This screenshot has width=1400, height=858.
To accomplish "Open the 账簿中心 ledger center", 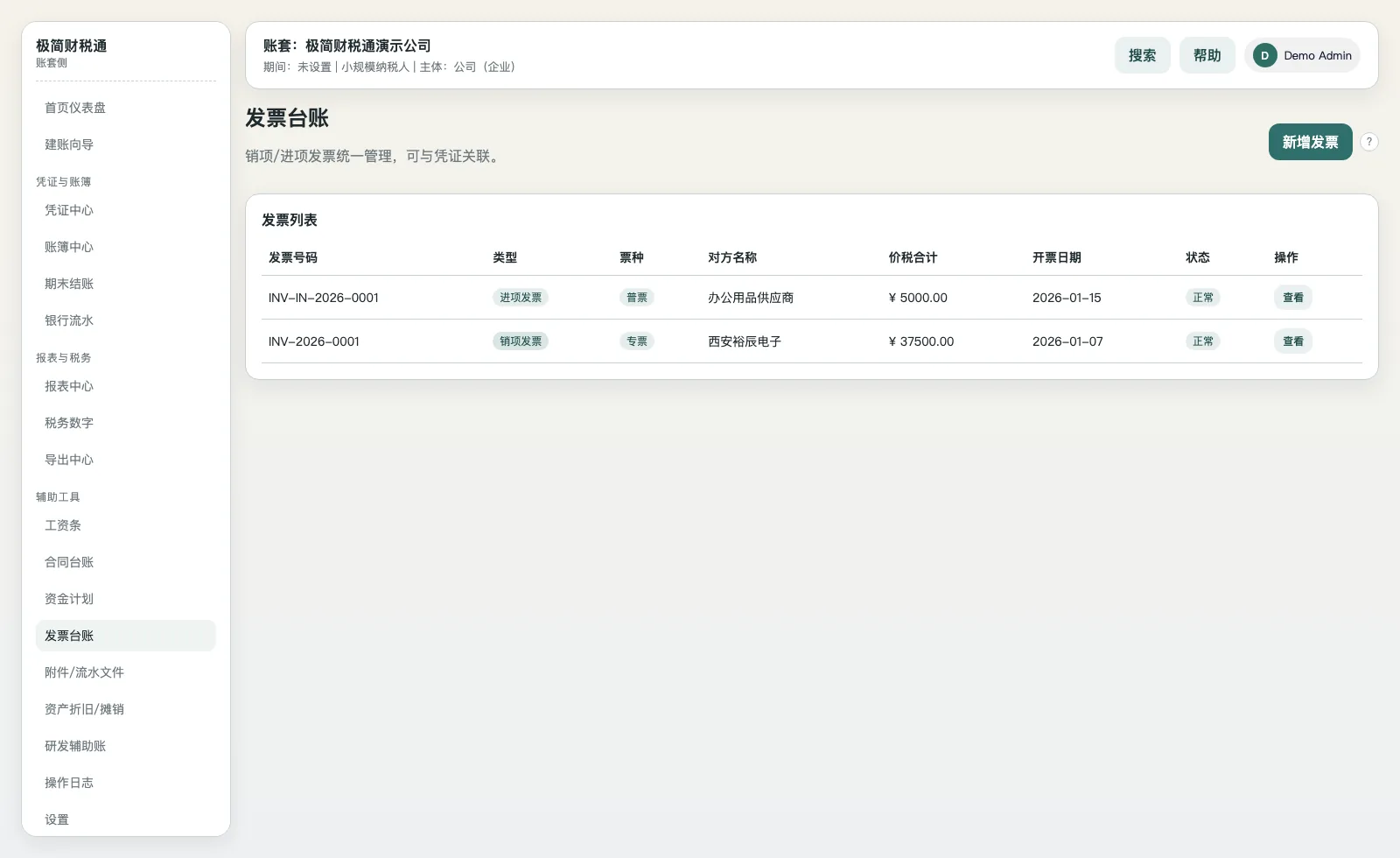I will (69, 246).
